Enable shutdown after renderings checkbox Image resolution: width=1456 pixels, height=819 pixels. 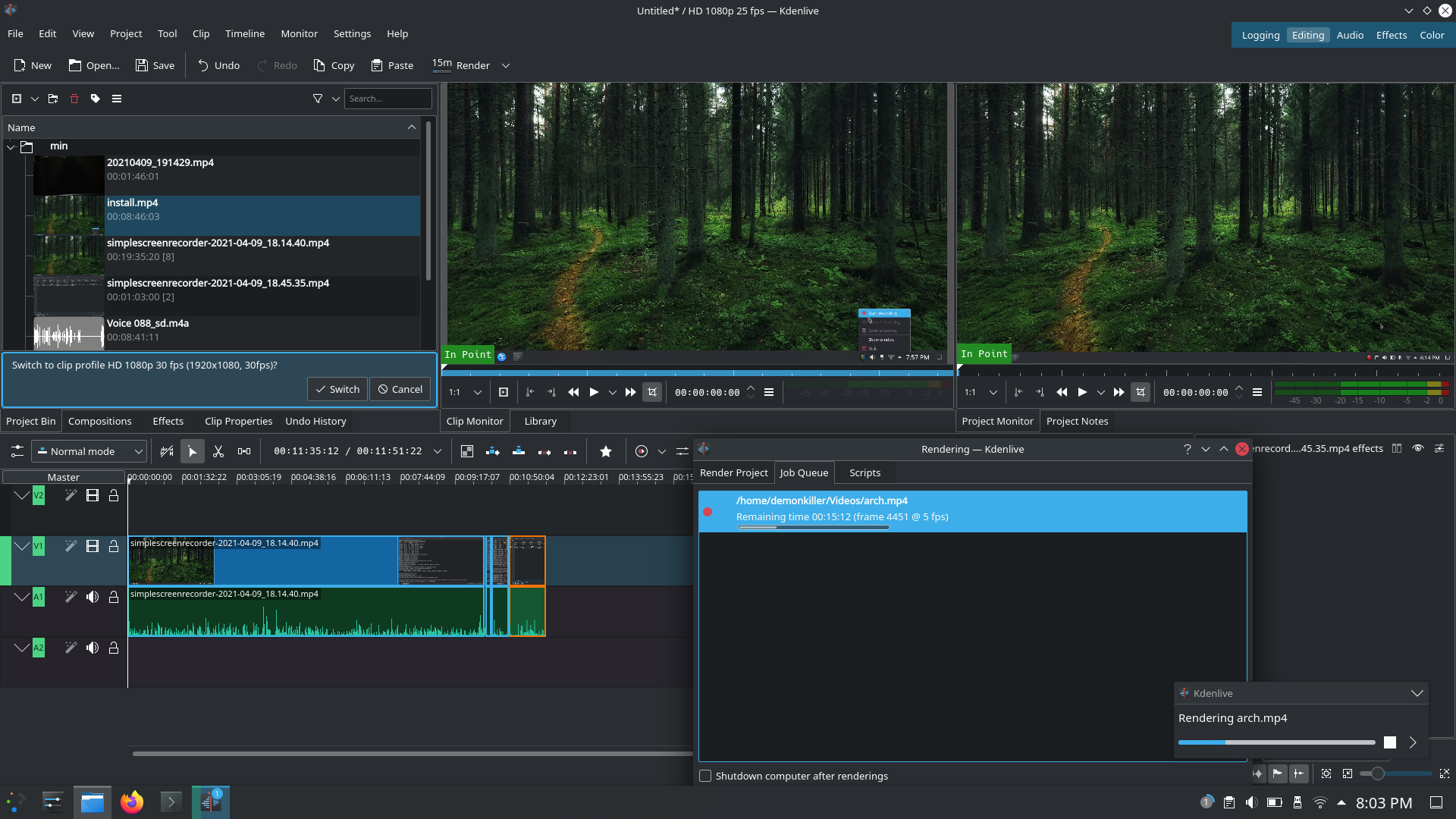(704, 775)
